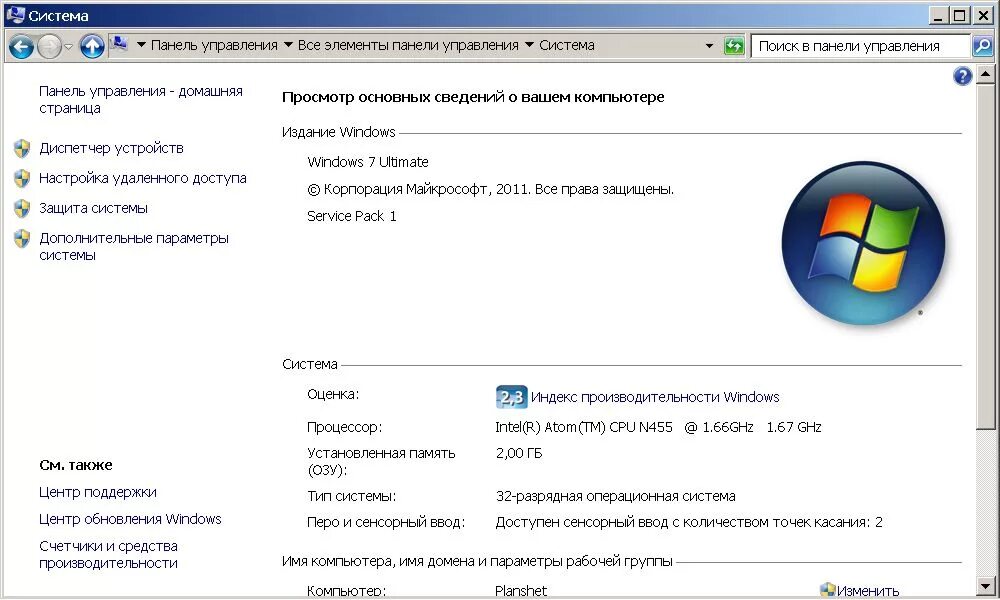Expand dropdown arrow before Панель управления
The height and width of the screenshot is (600, 1000).
[142, 45]
